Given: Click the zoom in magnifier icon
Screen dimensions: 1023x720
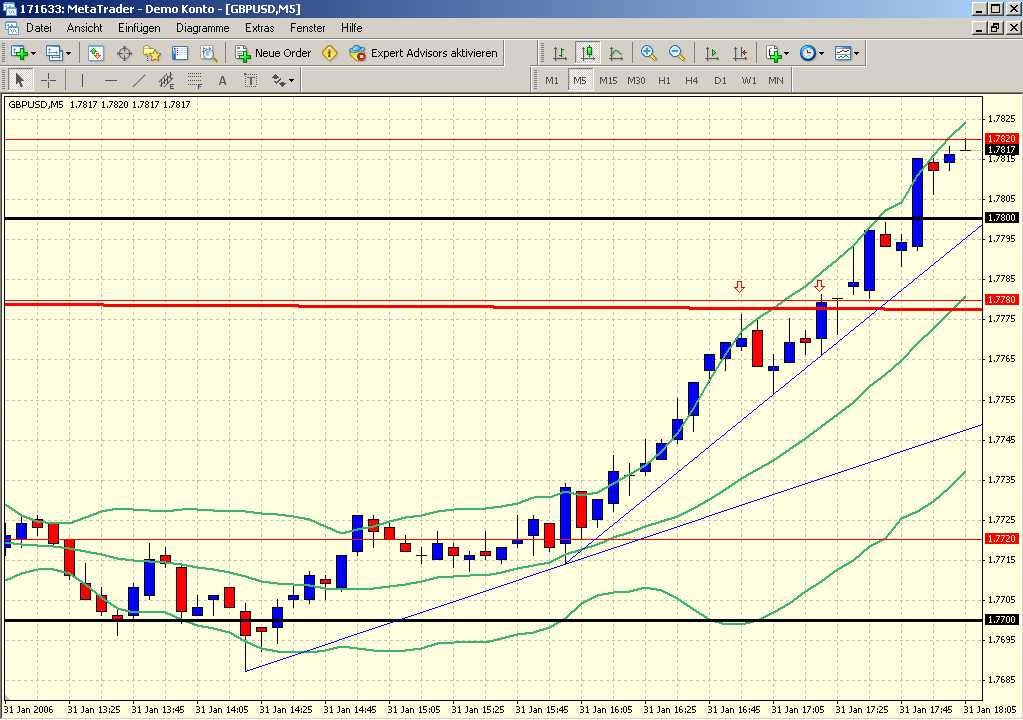Looking at the screenshot, I should coord(649,53).
